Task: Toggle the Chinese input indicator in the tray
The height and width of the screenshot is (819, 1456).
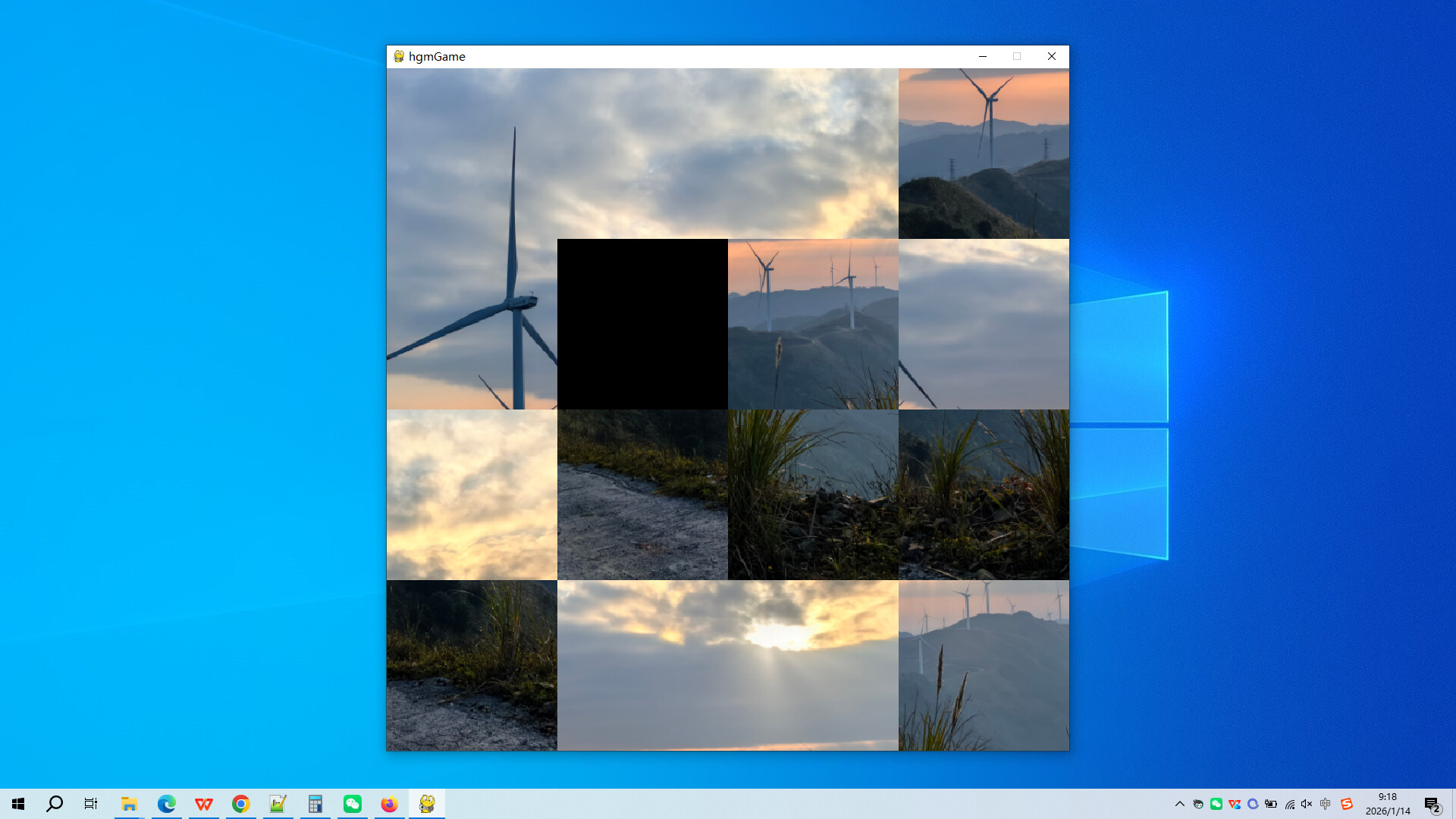Action: 1325,803
